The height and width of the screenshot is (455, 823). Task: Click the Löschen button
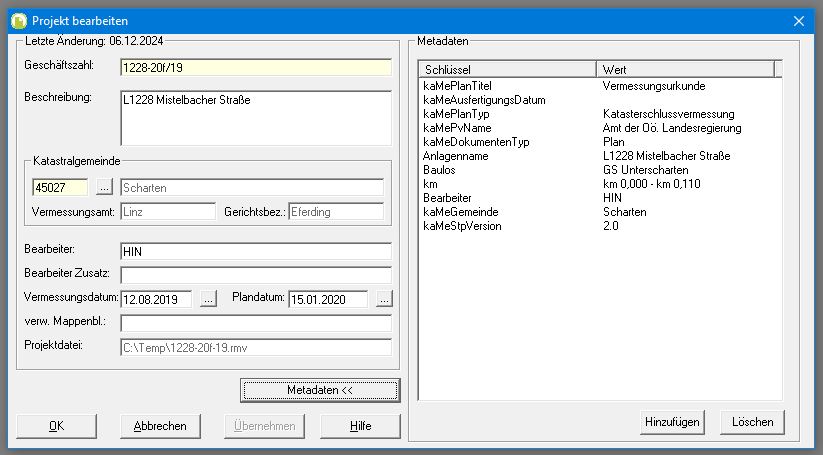pos(751,421)
